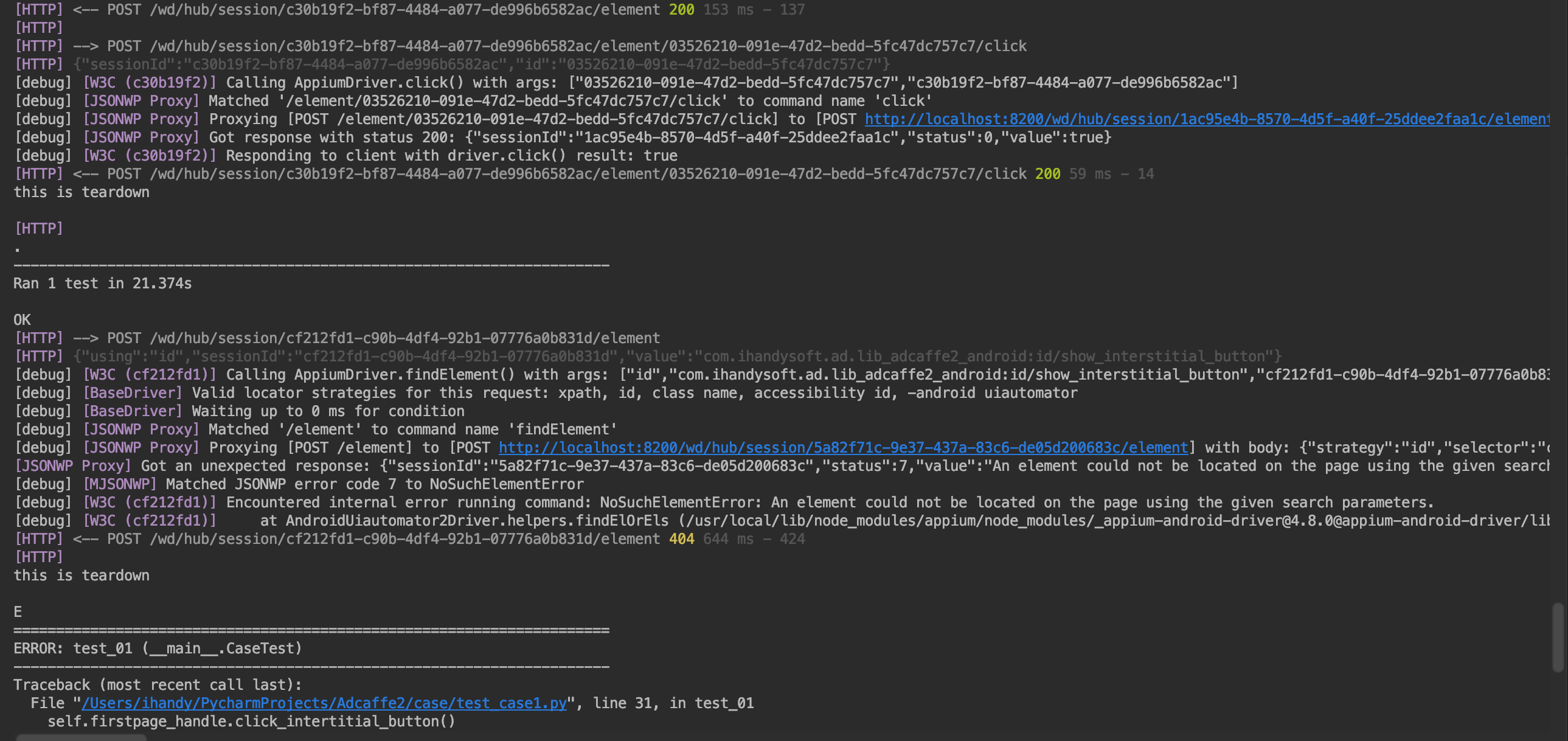Screen dimensions: 1568x741
Task: Click the 'Valid locator strategies for this request' line
Action: point(546,394)
